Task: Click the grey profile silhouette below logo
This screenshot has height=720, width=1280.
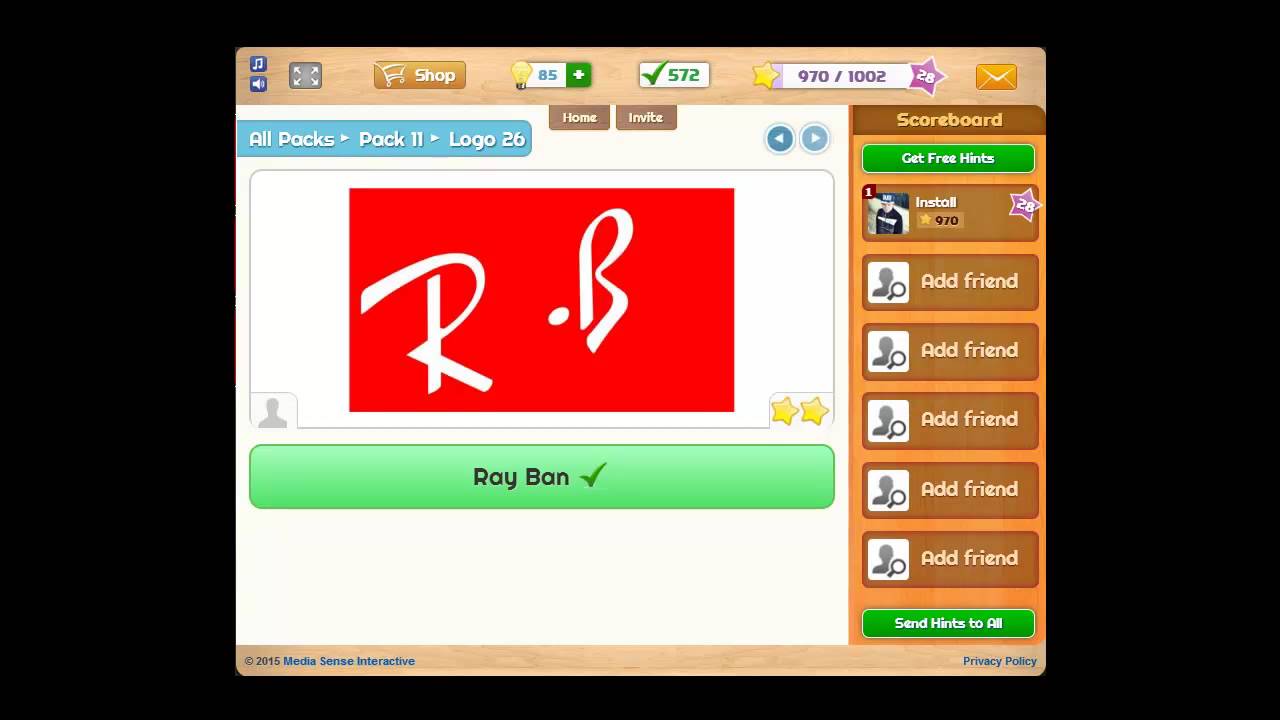Action: click(273, 411)
